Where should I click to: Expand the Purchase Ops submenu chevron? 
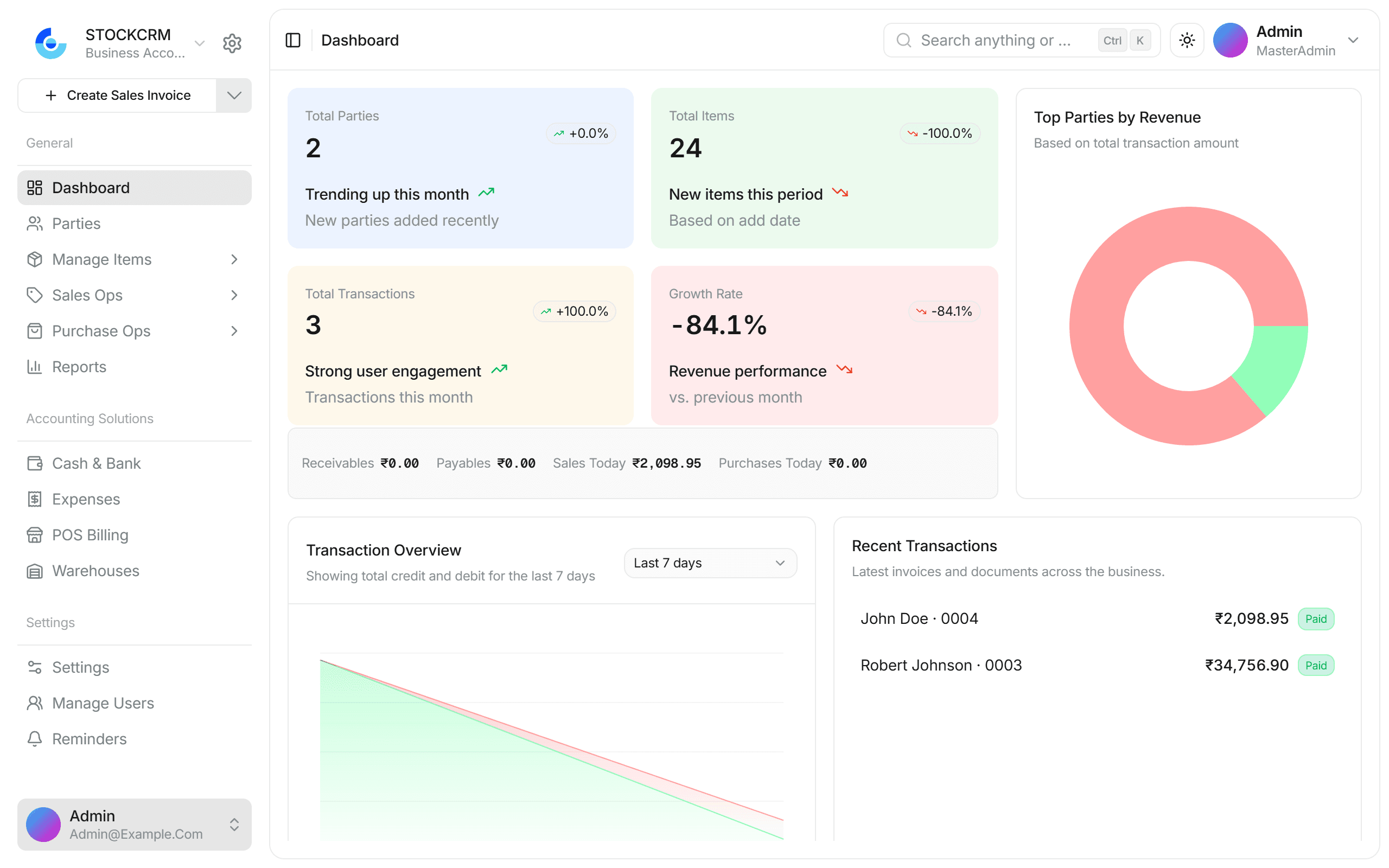234,331
